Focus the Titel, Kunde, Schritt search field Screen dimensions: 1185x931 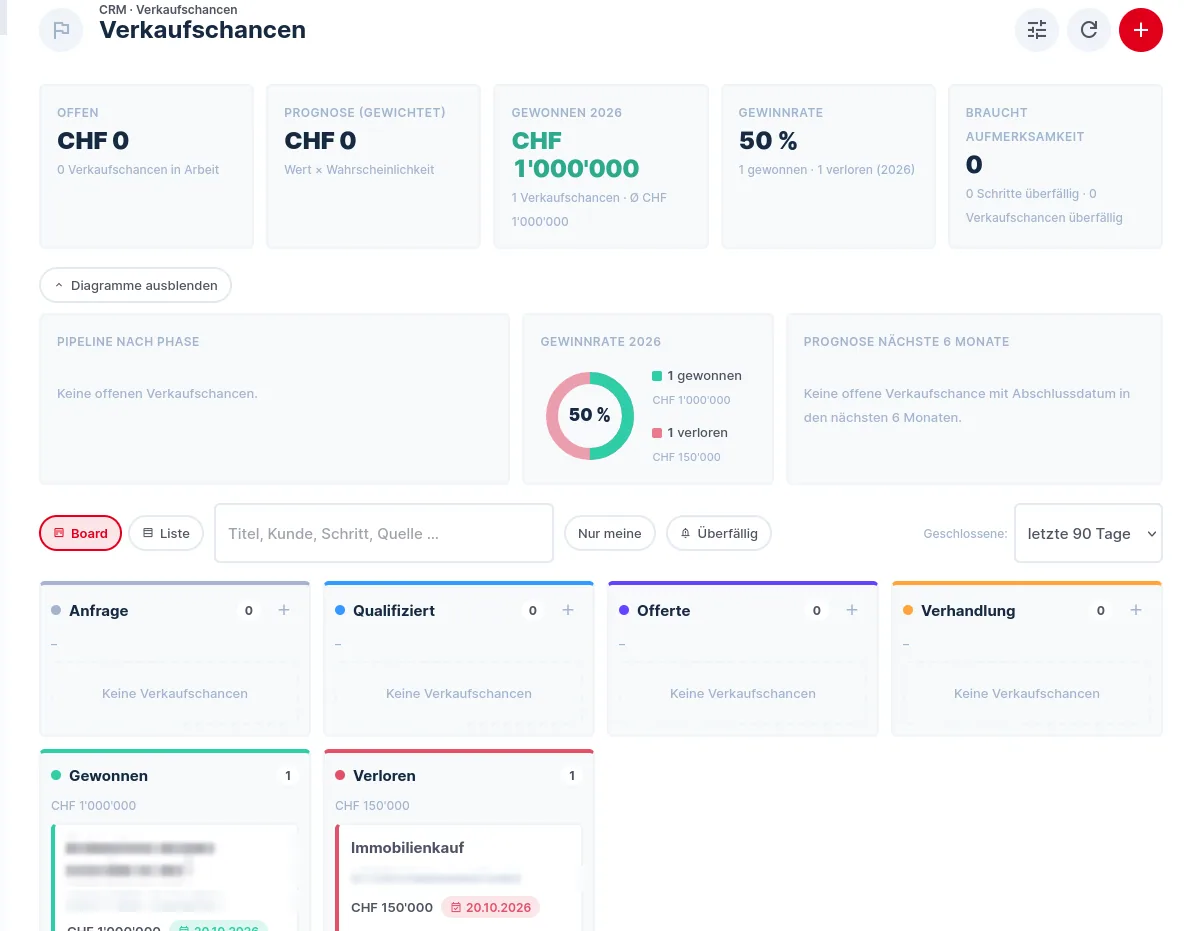tap(384, 534)
